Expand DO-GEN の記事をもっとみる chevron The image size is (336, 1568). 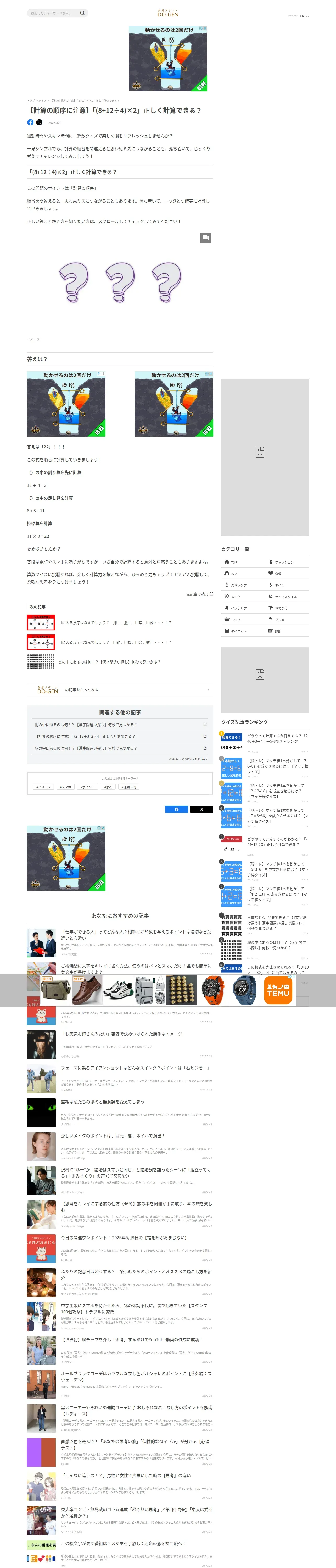208,690
